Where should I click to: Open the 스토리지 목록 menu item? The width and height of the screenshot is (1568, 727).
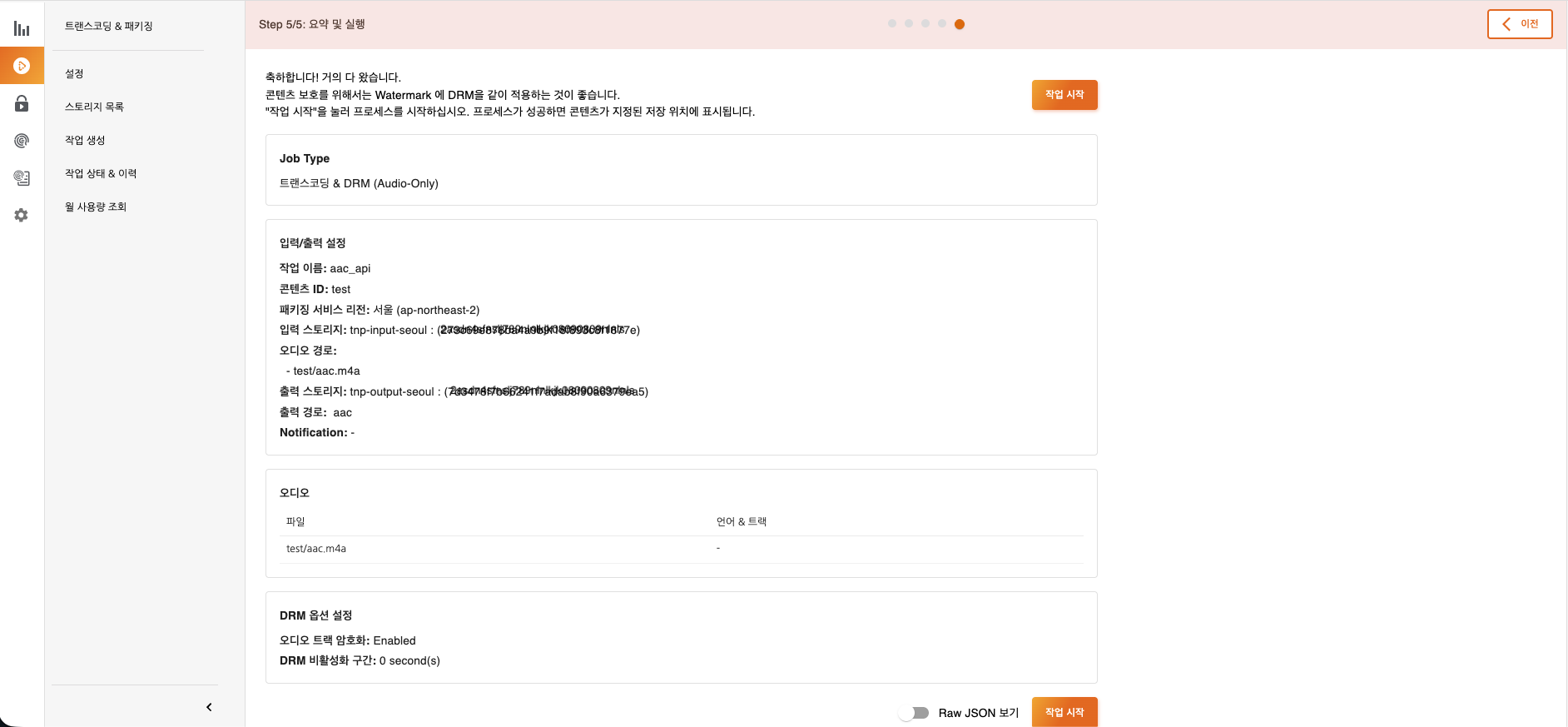tap(95, 107)
